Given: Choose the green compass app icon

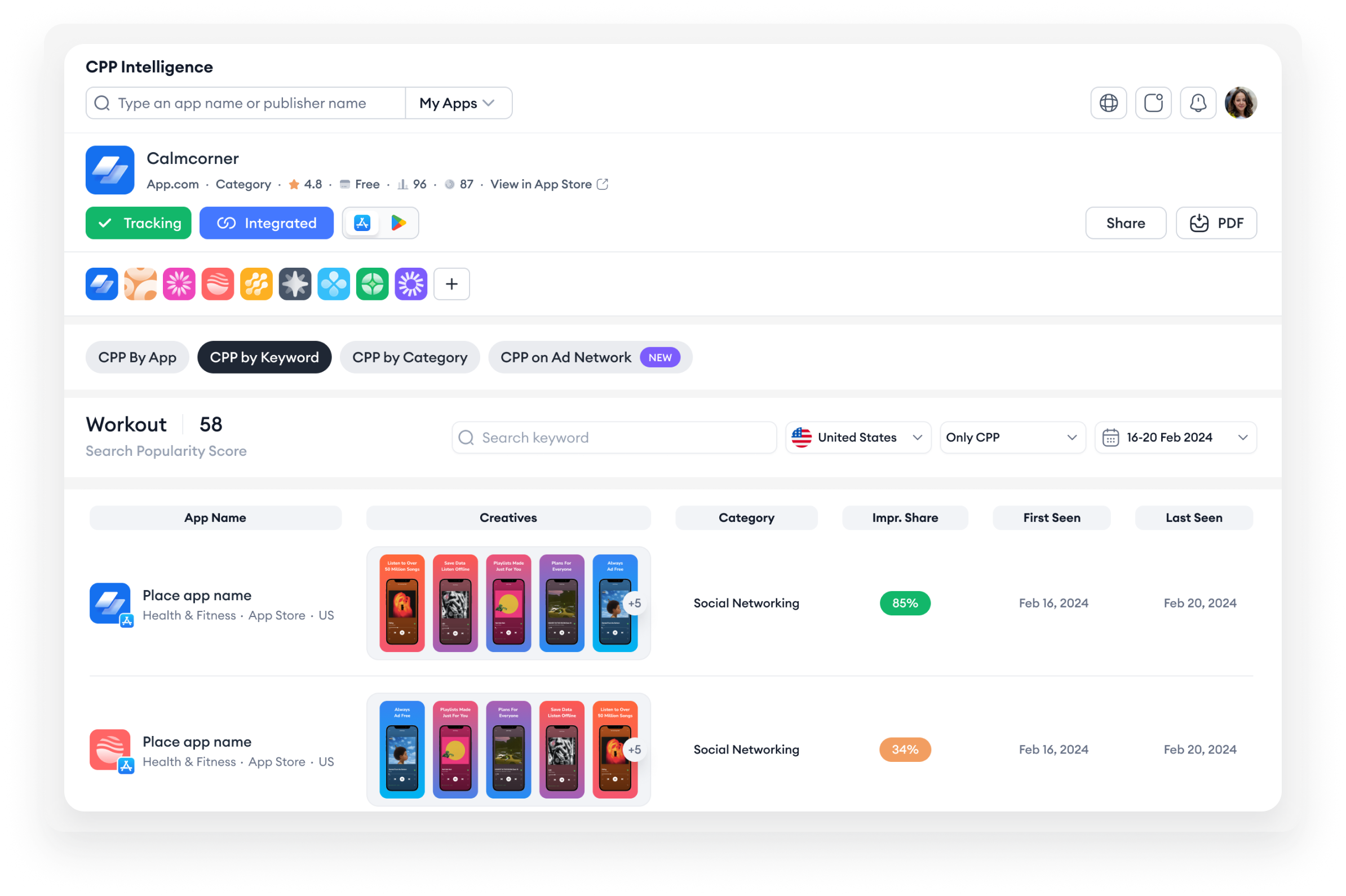Looking at the screenshot, I should coord(372,284).
